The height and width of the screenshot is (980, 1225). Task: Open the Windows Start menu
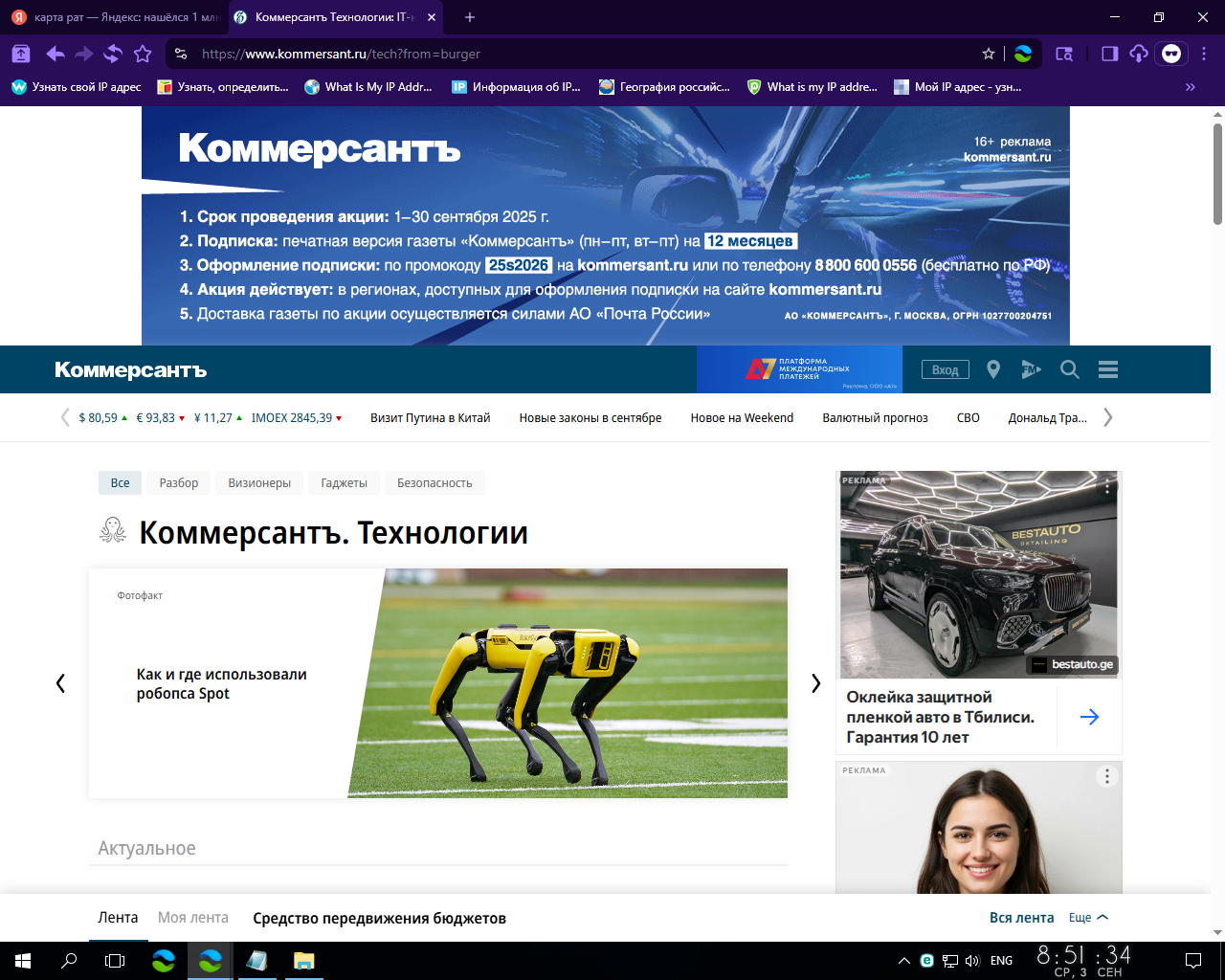23,960
